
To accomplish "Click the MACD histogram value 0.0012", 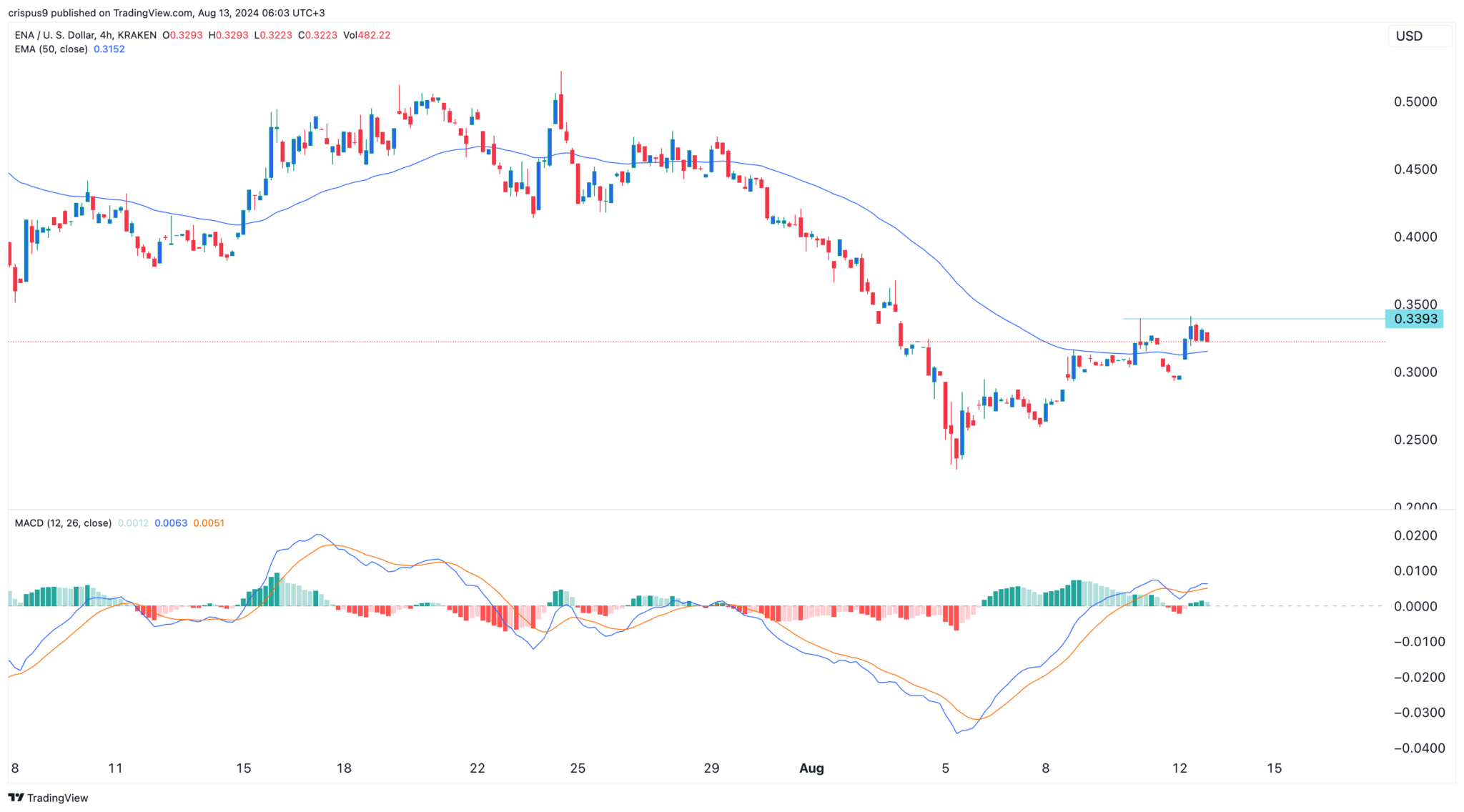I will tap(133, 523).
